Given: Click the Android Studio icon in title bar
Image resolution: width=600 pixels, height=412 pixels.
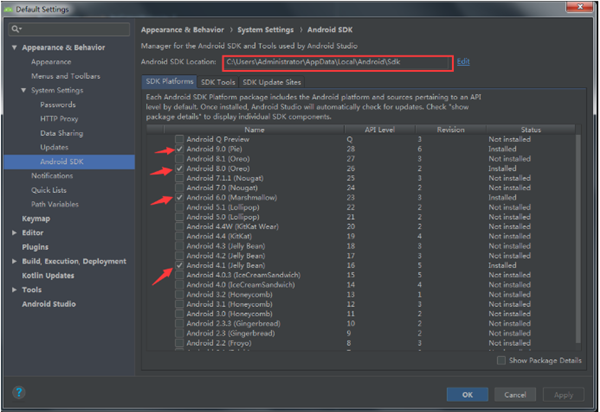Looking at the screenshot, I should (x=9, y=9).
